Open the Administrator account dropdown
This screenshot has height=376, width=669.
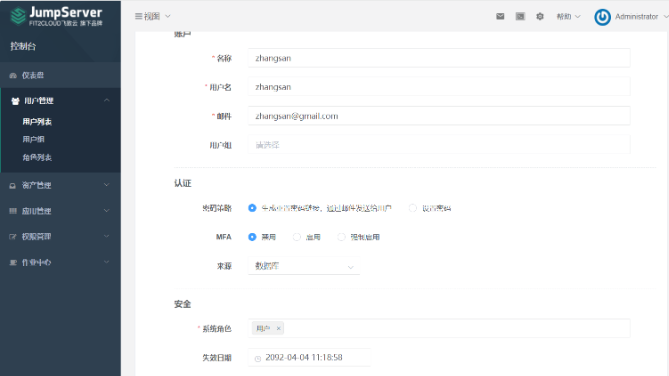click(641, 17)
